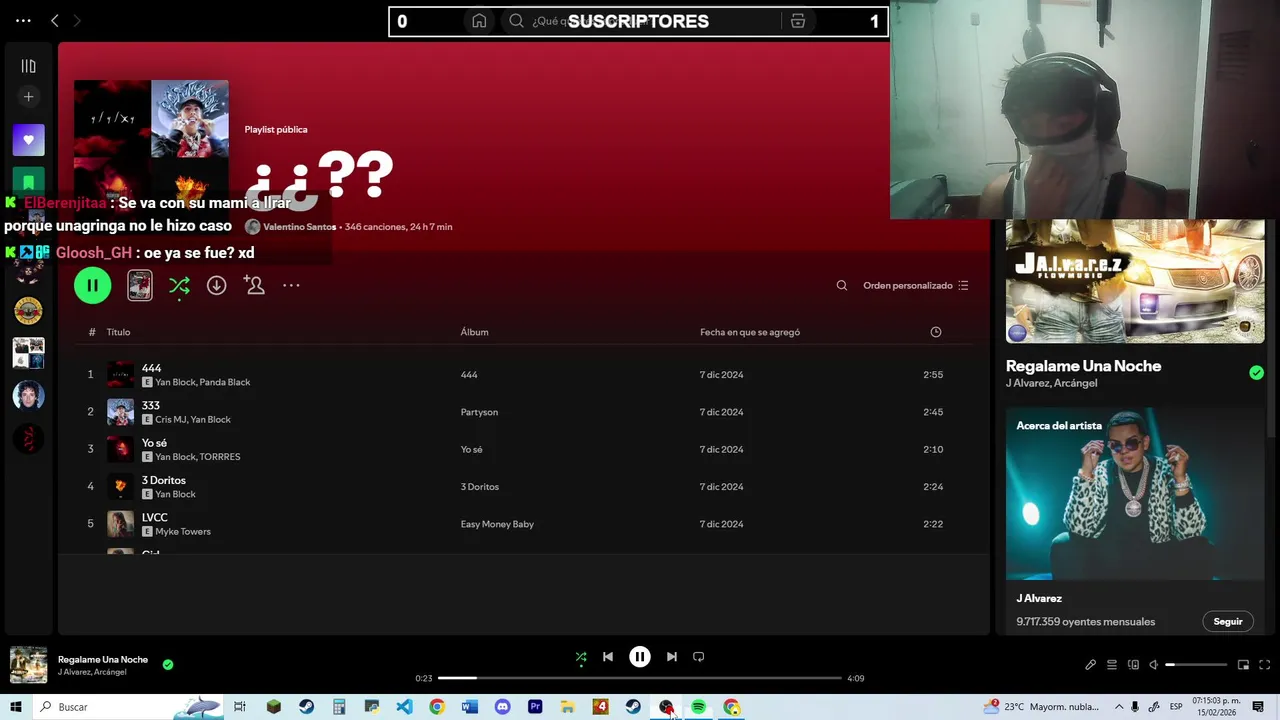Open the play queue
1280x720 pixels.
[x=1112, y=665]
